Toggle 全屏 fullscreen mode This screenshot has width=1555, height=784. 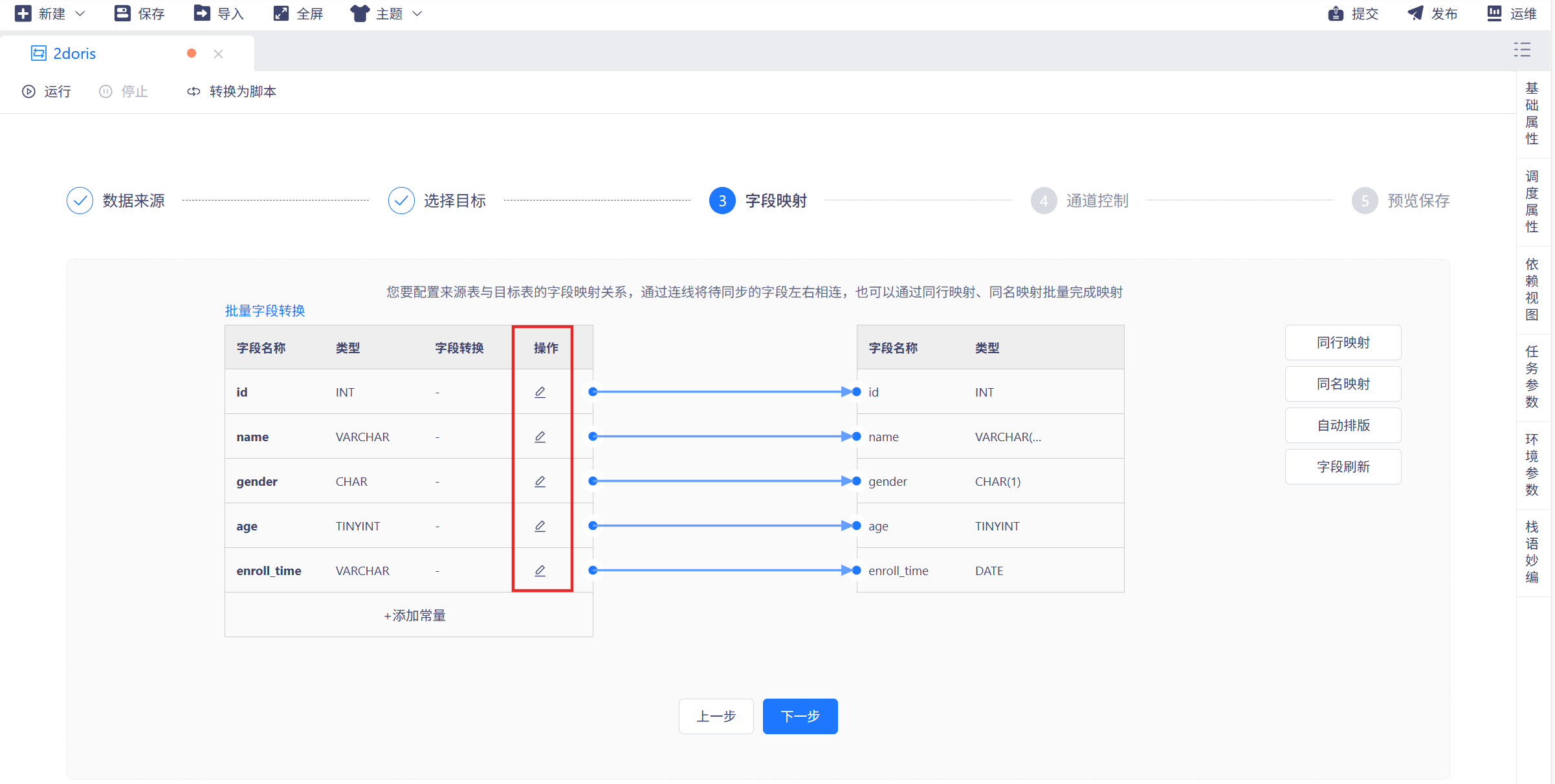[298, 14]
